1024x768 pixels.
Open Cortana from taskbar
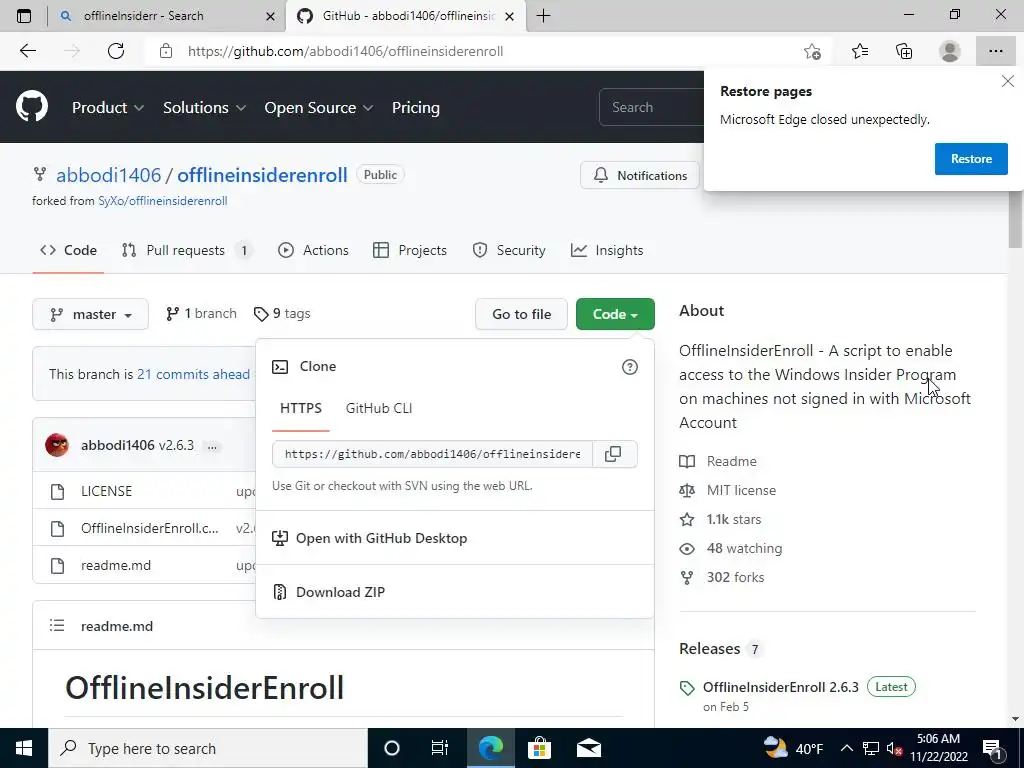click(391, 748)
